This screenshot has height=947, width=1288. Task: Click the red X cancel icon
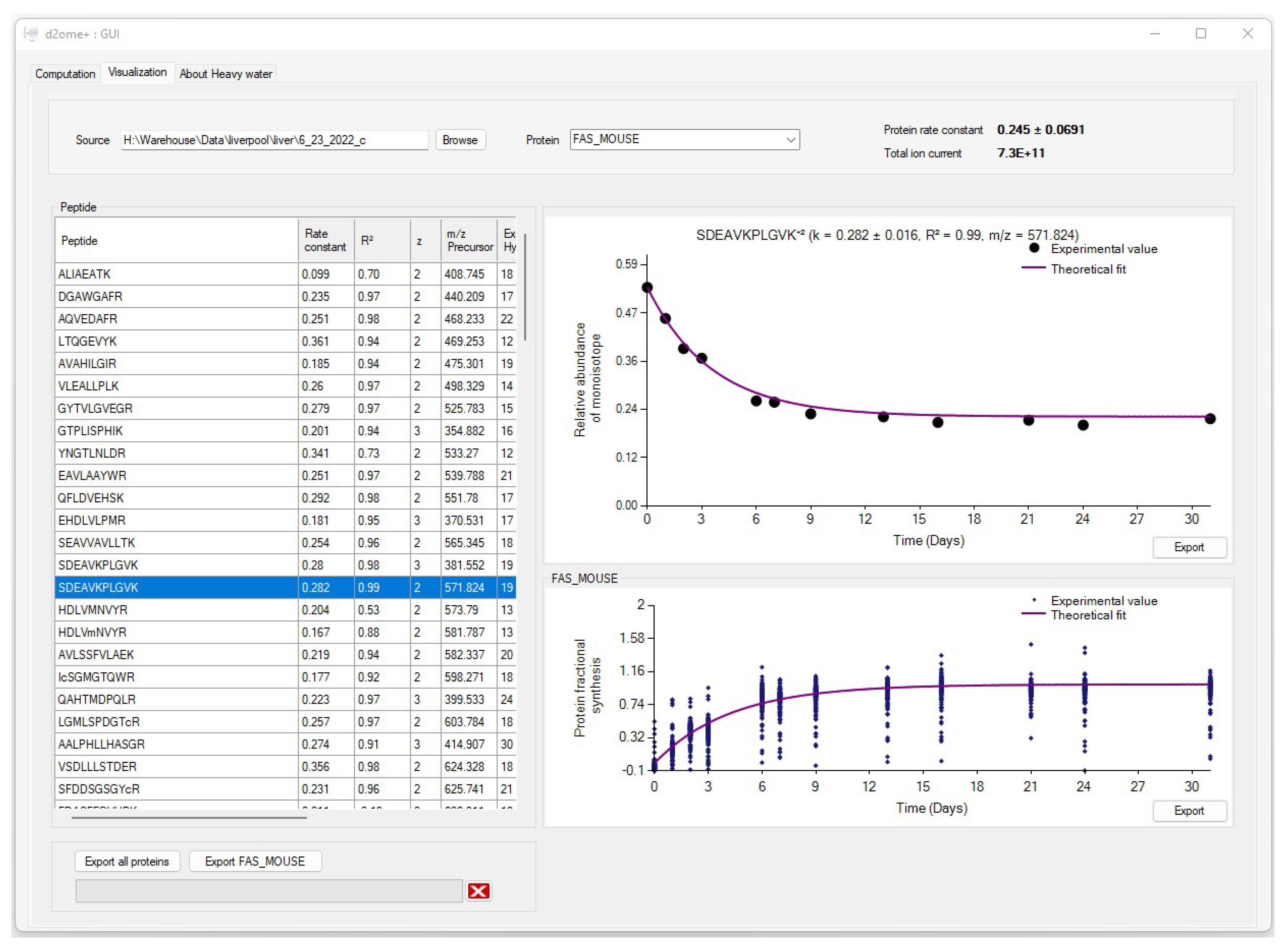(478, 891)
